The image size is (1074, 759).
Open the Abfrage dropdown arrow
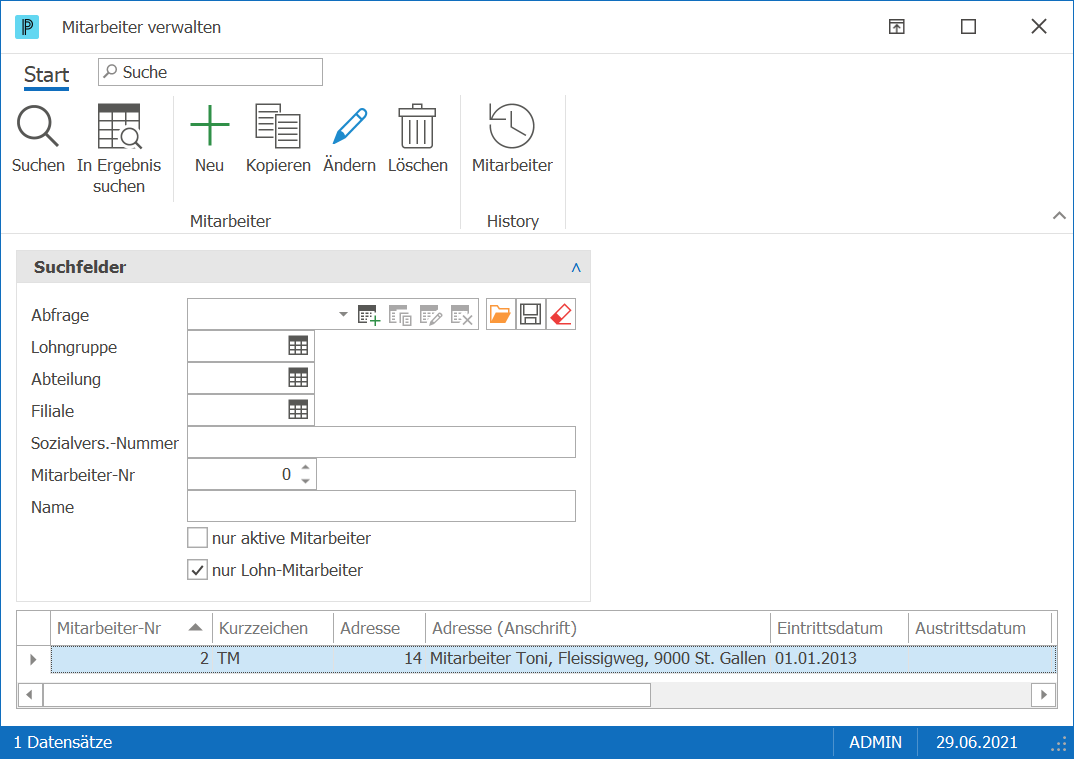pyautogui.click(x=343, y=314)
